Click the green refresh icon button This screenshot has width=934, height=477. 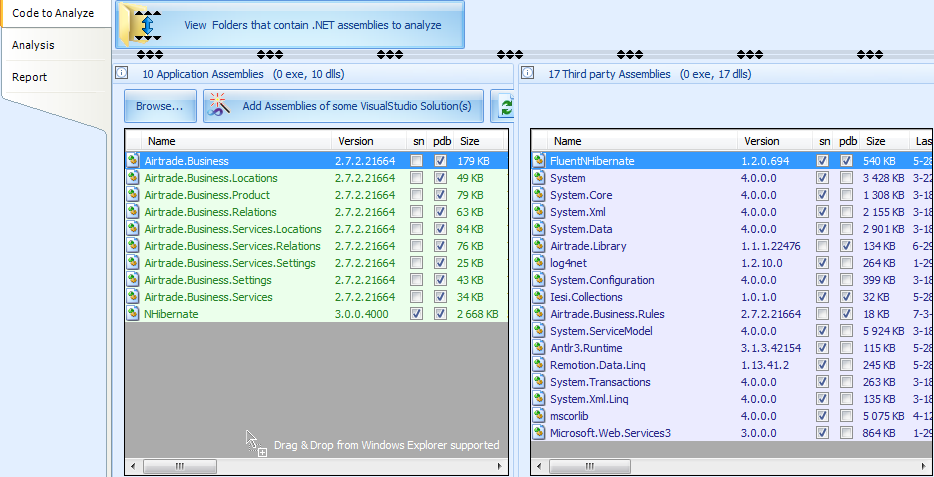coord(504,107)
